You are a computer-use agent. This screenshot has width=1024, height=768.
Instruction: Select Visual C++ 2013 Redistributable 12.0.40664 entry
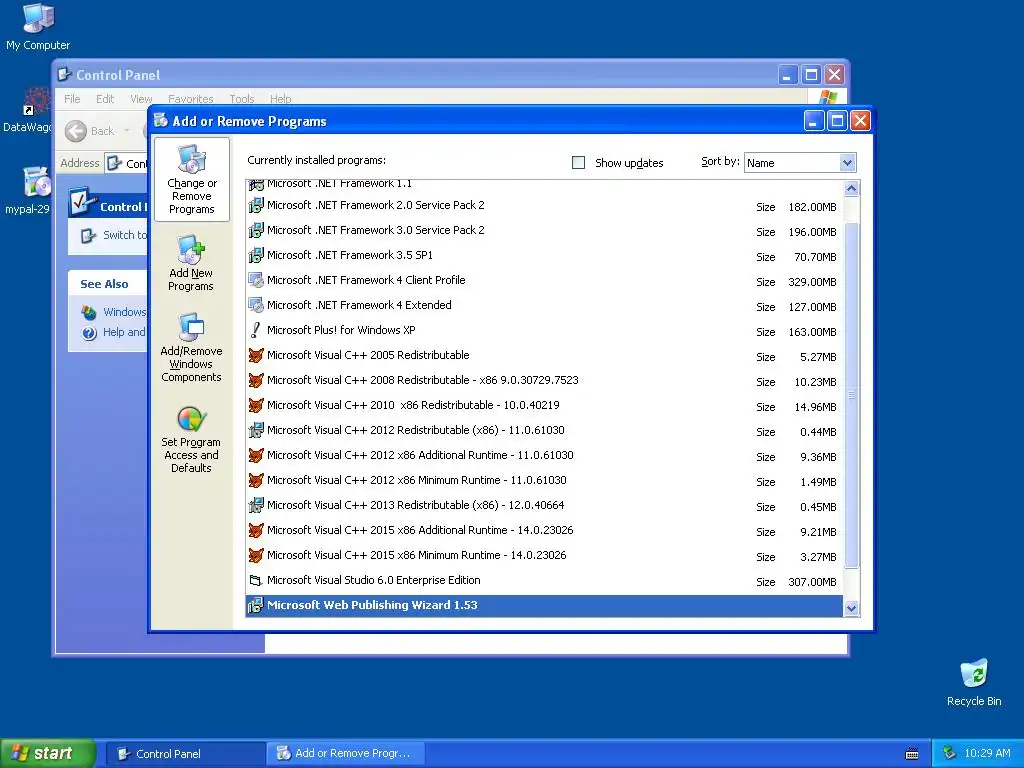[x=545, y=505]
